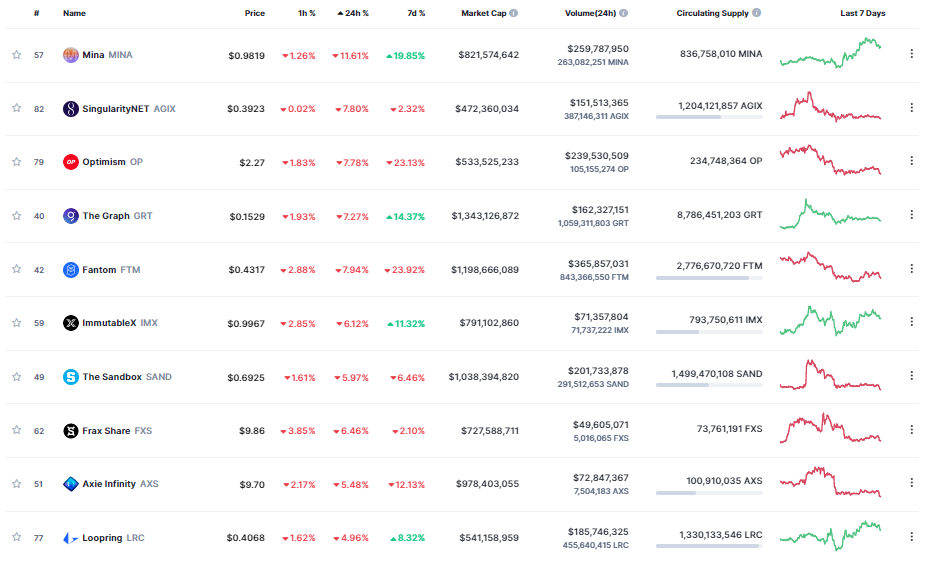
Task: Click the Market Cap info icon
Action: click(x=514, y=14)
